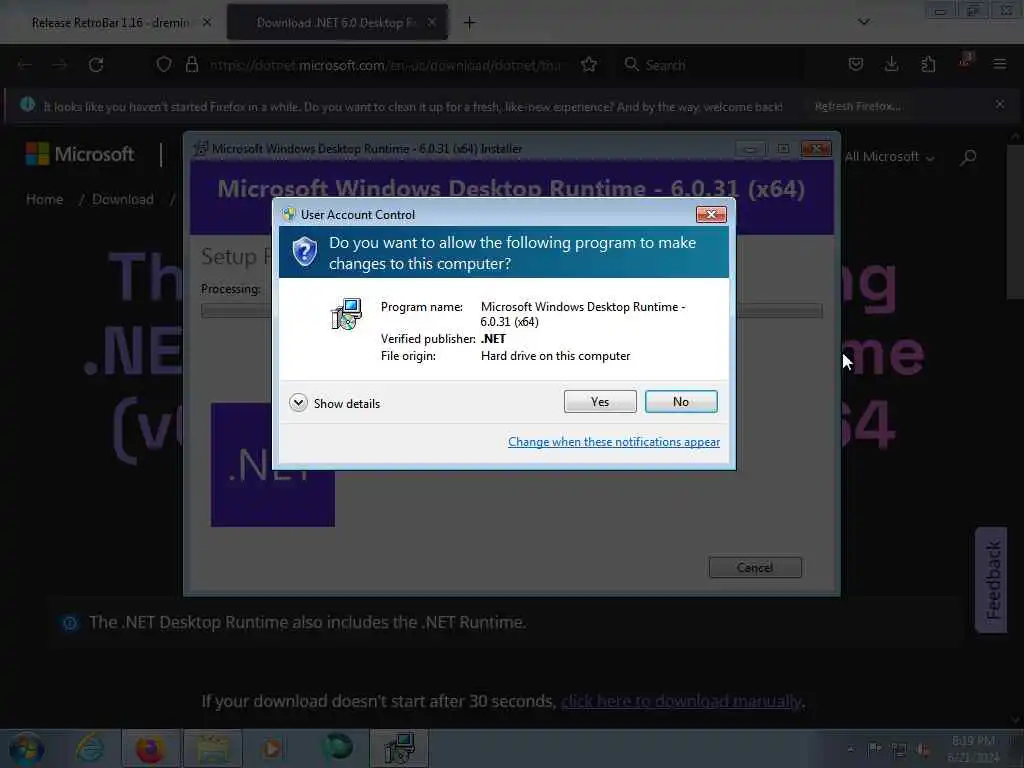The image size is (1024, 768).
Task: Open Windows Explorer folder from taskbar
Action: (212, 748)
